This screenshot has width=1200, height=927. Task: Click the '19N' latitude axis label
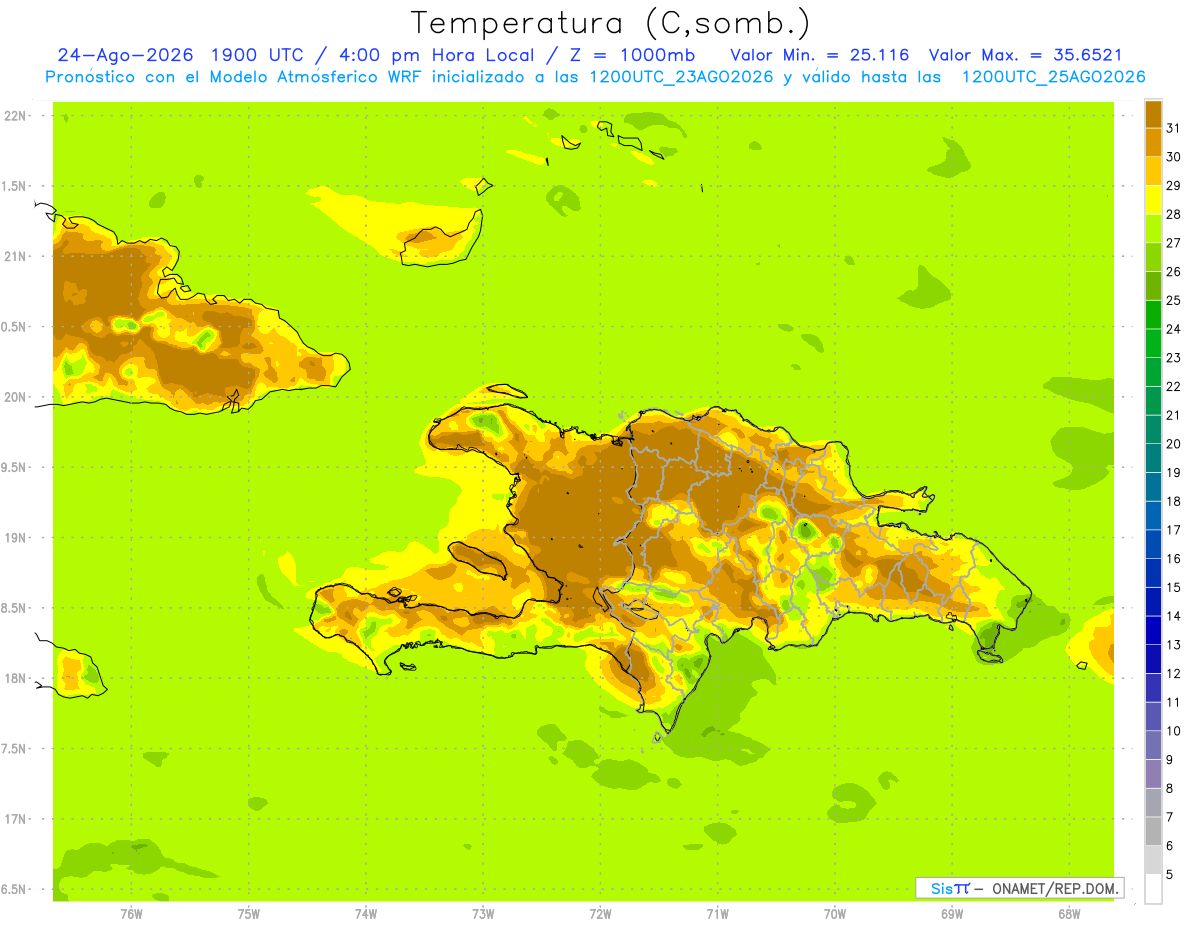click(16, 538)
